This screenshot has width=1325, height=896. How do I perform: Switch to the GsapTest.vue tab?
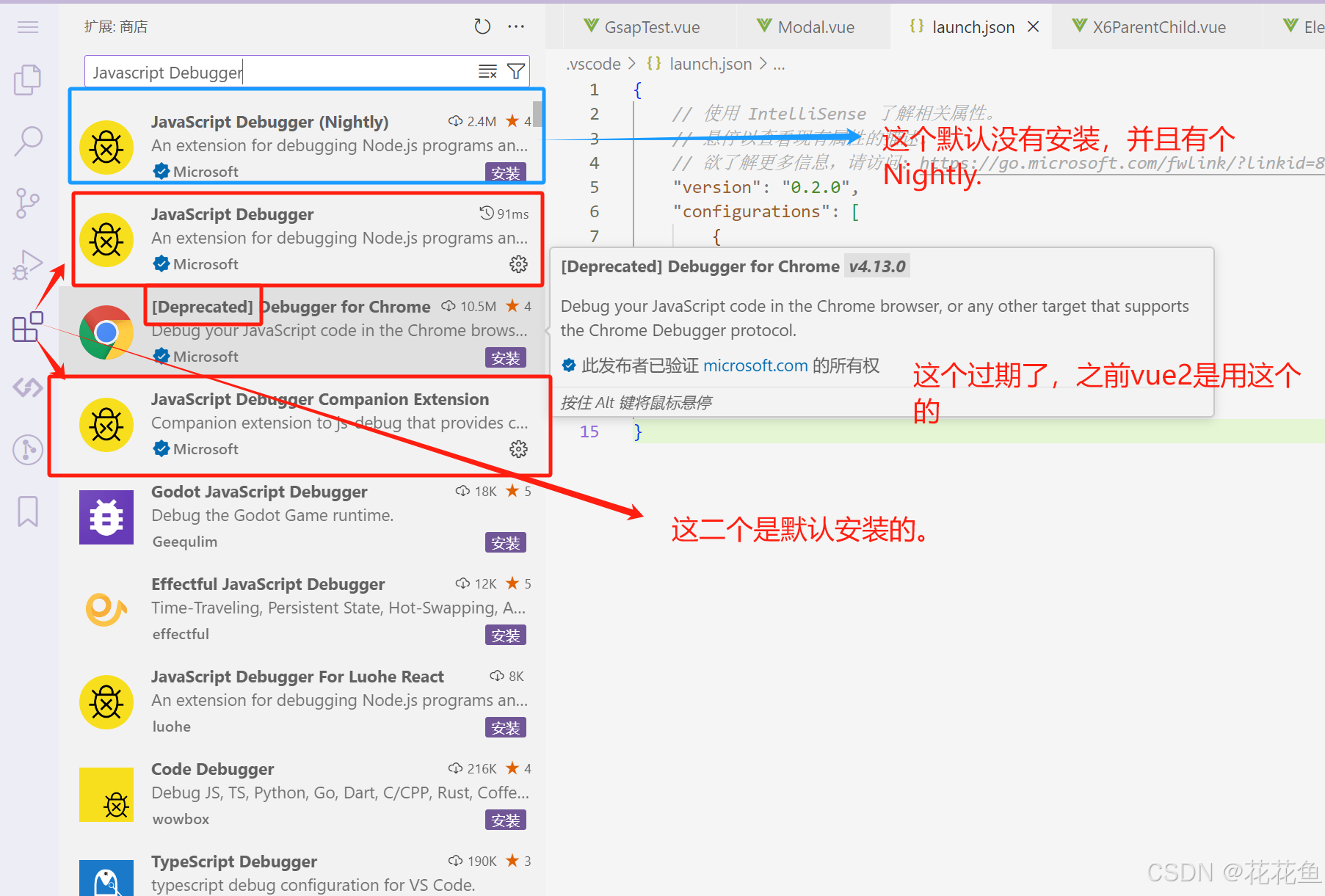pos(650,27)
